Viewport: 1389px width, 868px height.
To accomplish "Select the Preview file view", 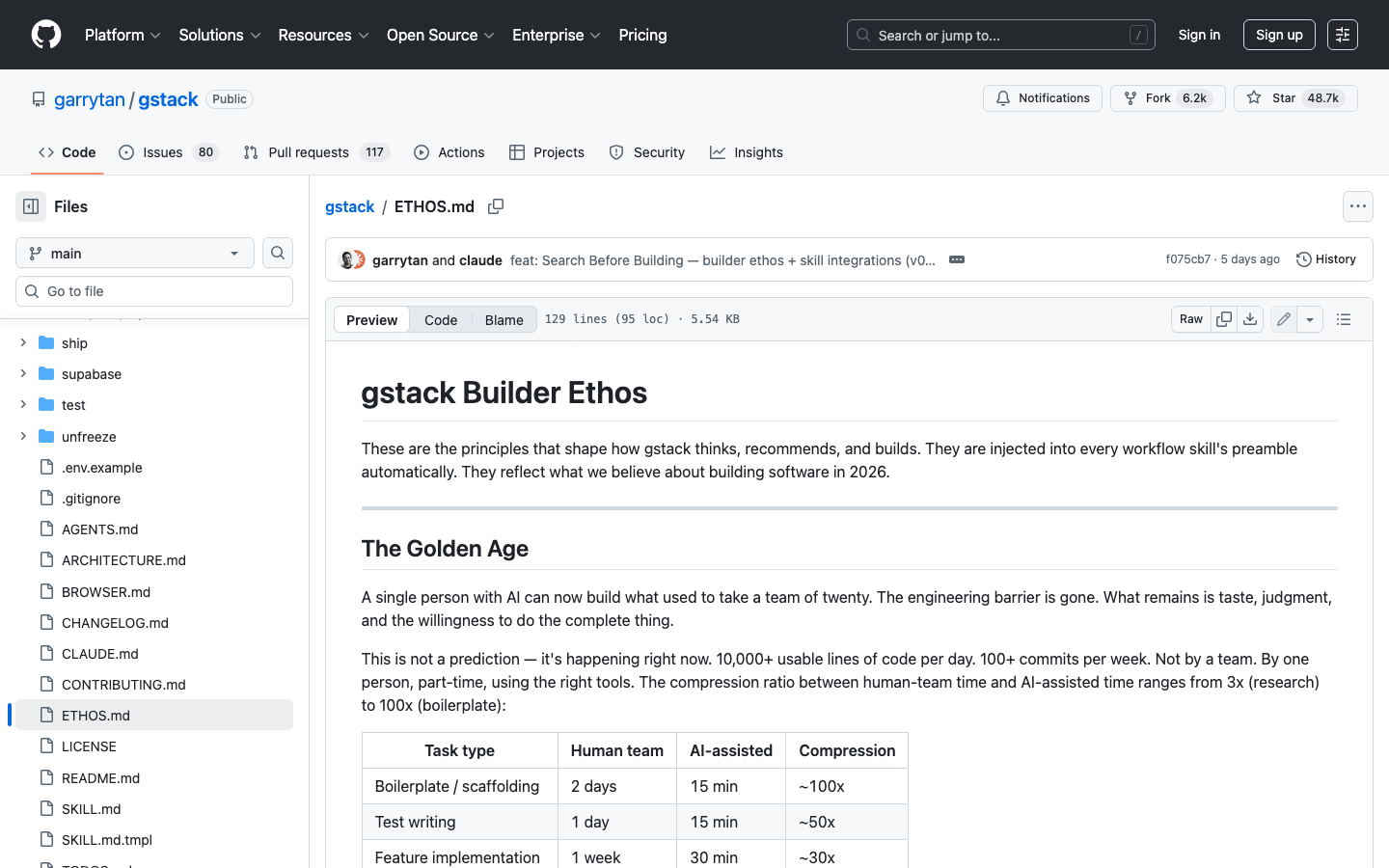I will [371, 320].
